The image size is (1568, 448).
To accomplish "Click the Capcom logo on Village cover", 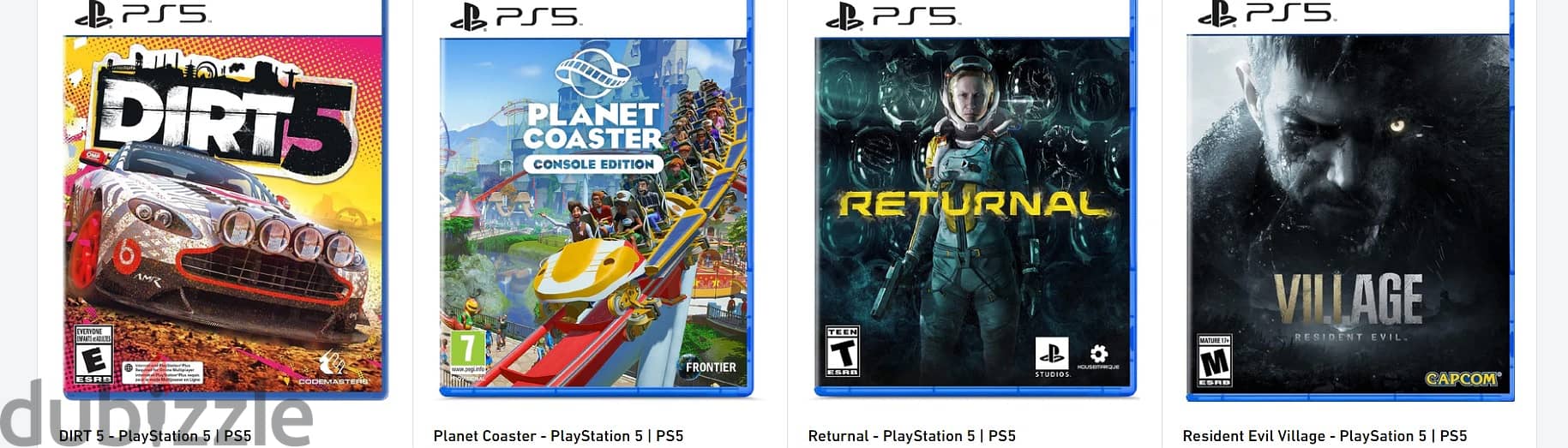I will 1461,379.
